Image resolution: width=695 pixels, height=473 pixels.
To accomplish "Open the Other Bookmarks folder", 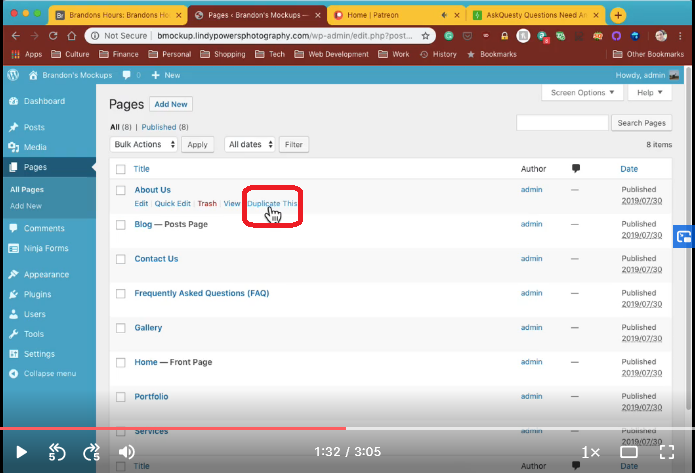I will pyautogui.click(x=648, y=54).
